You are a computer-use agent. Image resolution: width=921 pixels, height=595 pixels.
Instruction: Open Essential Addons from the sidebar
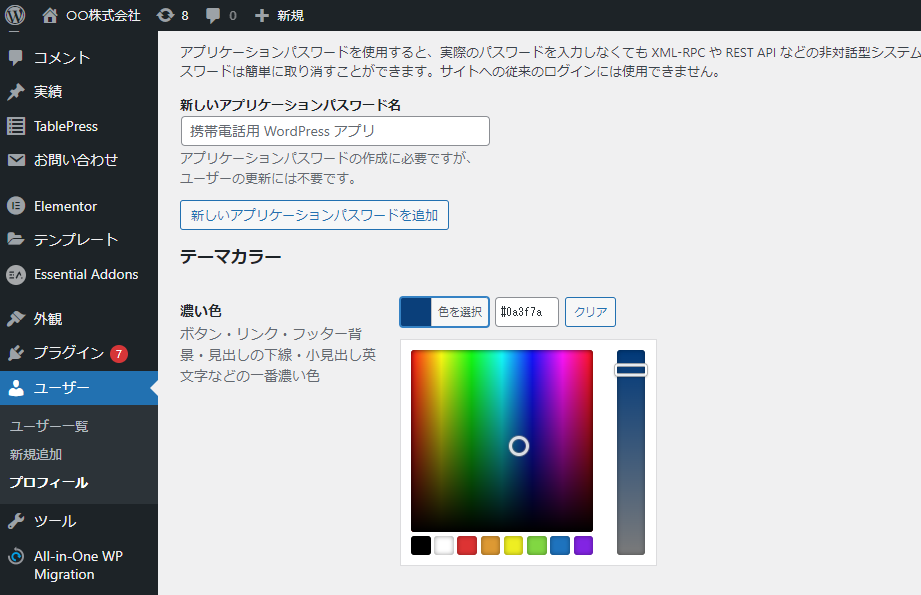point(86,274)
